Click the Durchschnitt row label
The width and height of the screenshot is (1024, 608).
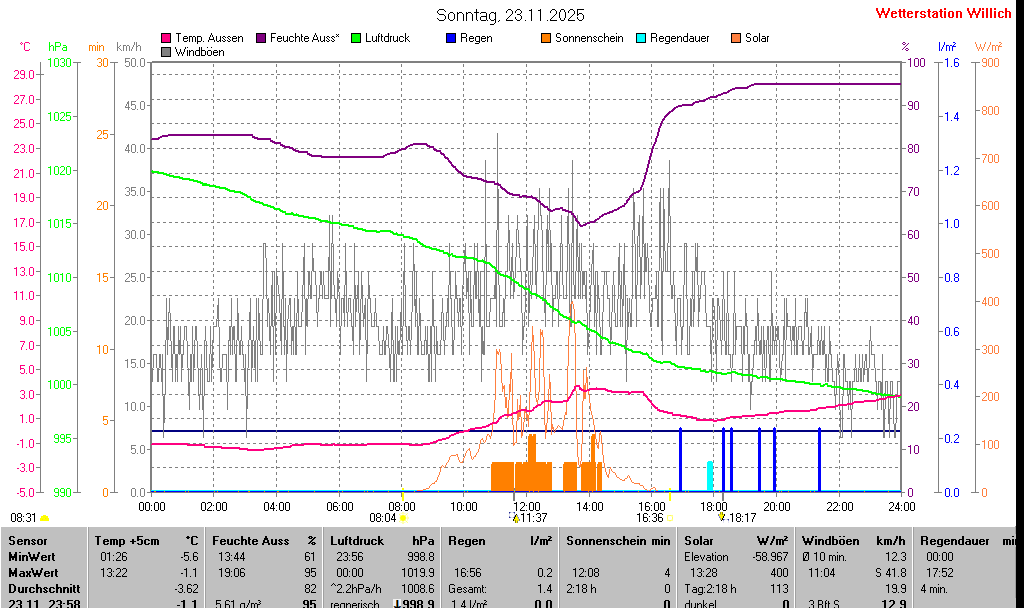39,589
